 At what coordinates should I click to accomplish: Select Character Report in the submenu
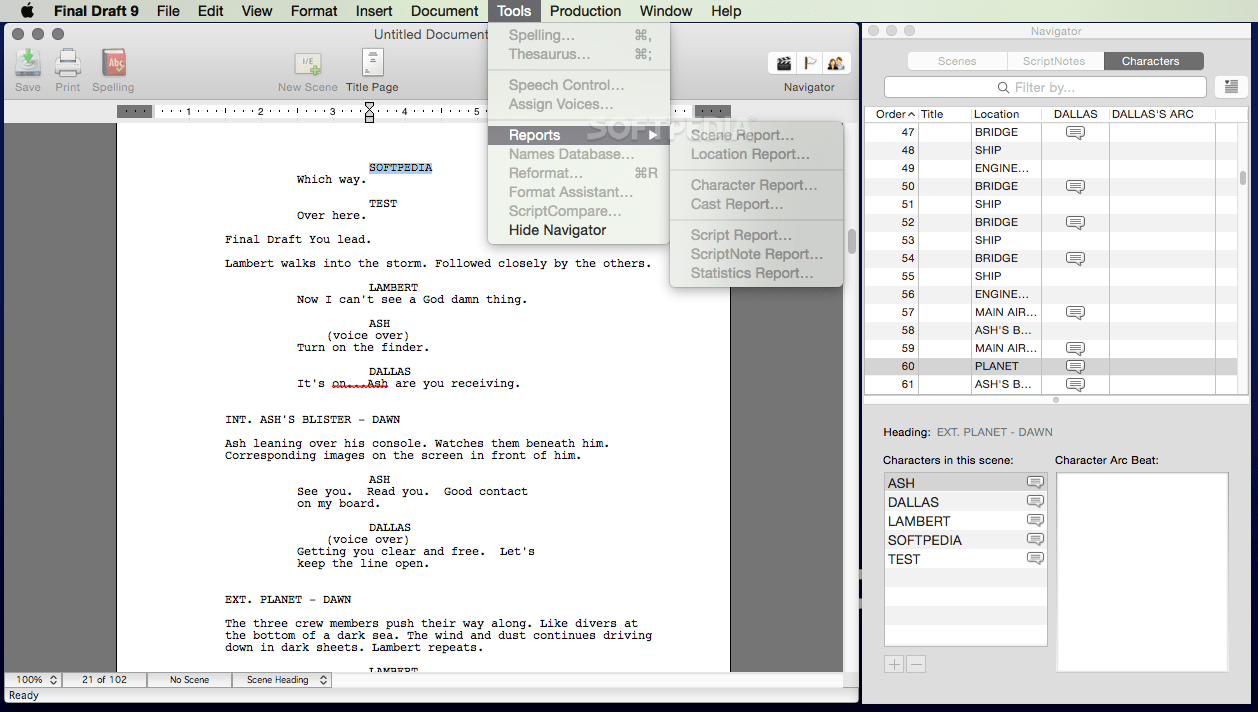[756, 185]
